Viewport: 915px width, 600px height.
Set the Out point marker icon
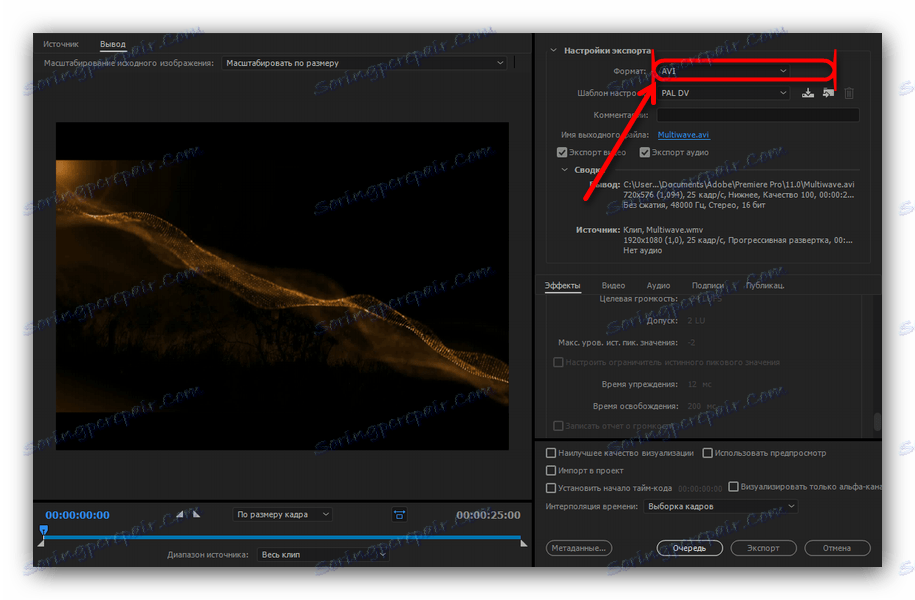click(197, 514)
